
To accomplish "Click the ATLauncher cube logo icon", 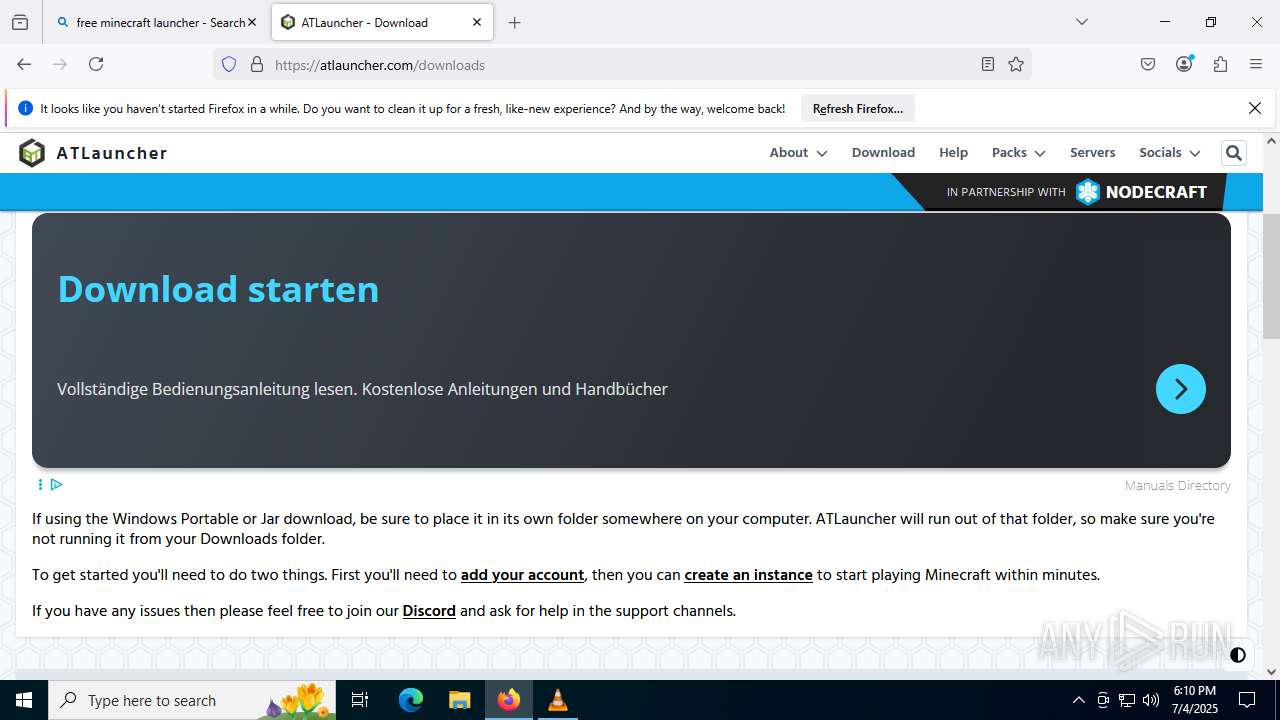I will pyautogui.click(x=32, y=153).
